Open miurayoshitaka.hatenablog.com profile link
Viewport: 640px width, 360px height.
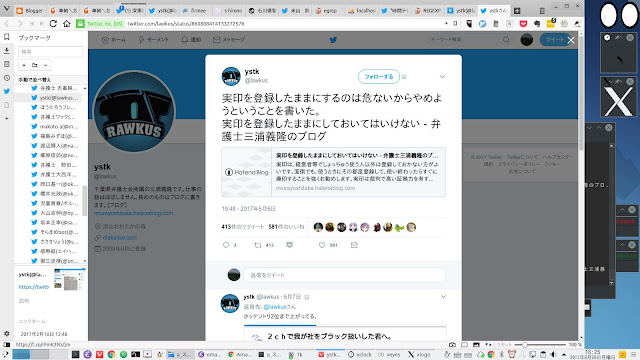pyautogui.click(x=133, y=213)
